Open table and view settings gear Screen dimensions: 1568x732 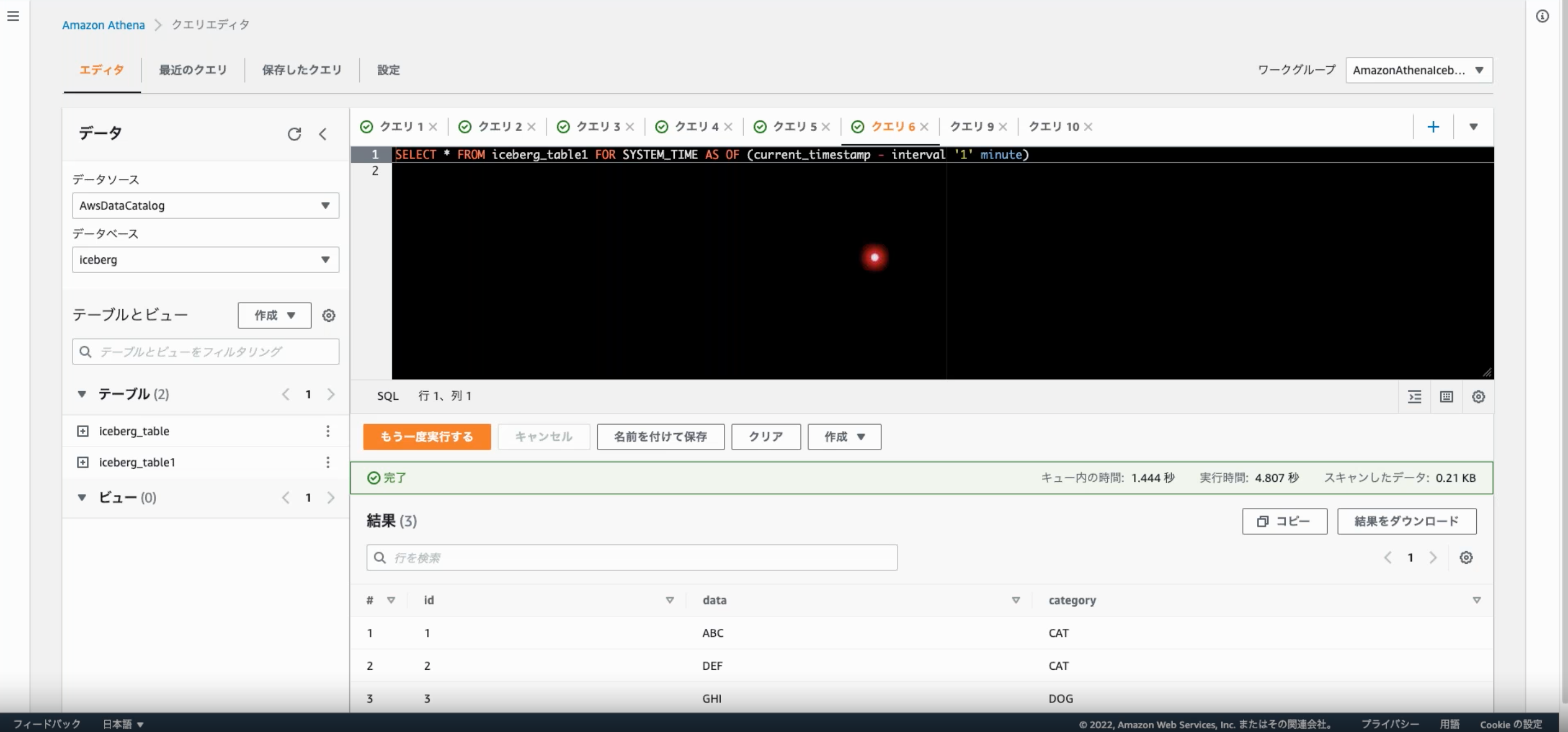pos(329,315)
